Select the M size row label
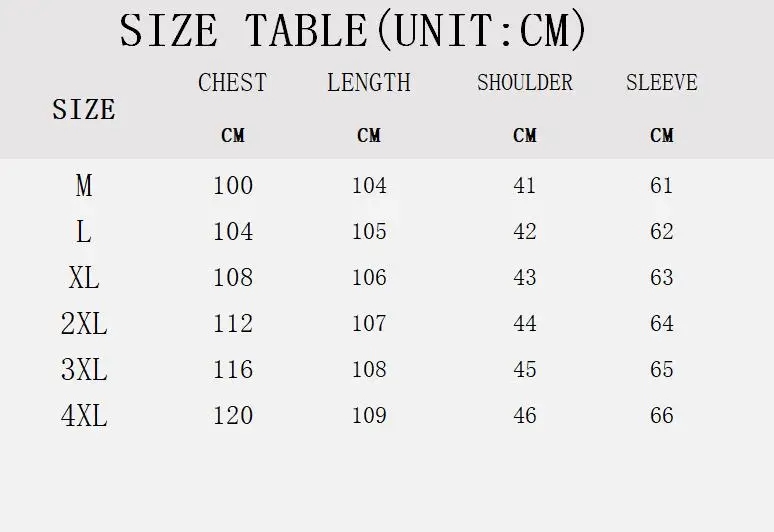The height and width of the screenshot is (532, 774). tap(84, 186)
